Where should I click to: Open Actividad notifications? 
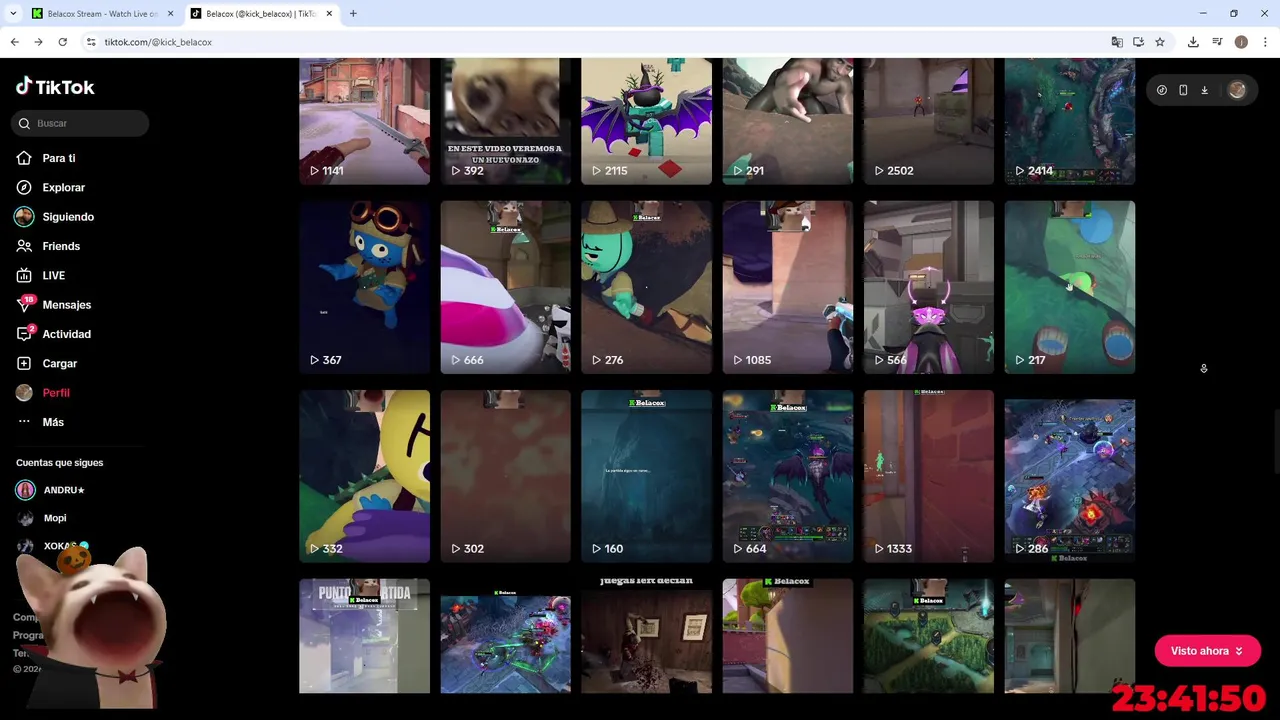click(54, 334)
